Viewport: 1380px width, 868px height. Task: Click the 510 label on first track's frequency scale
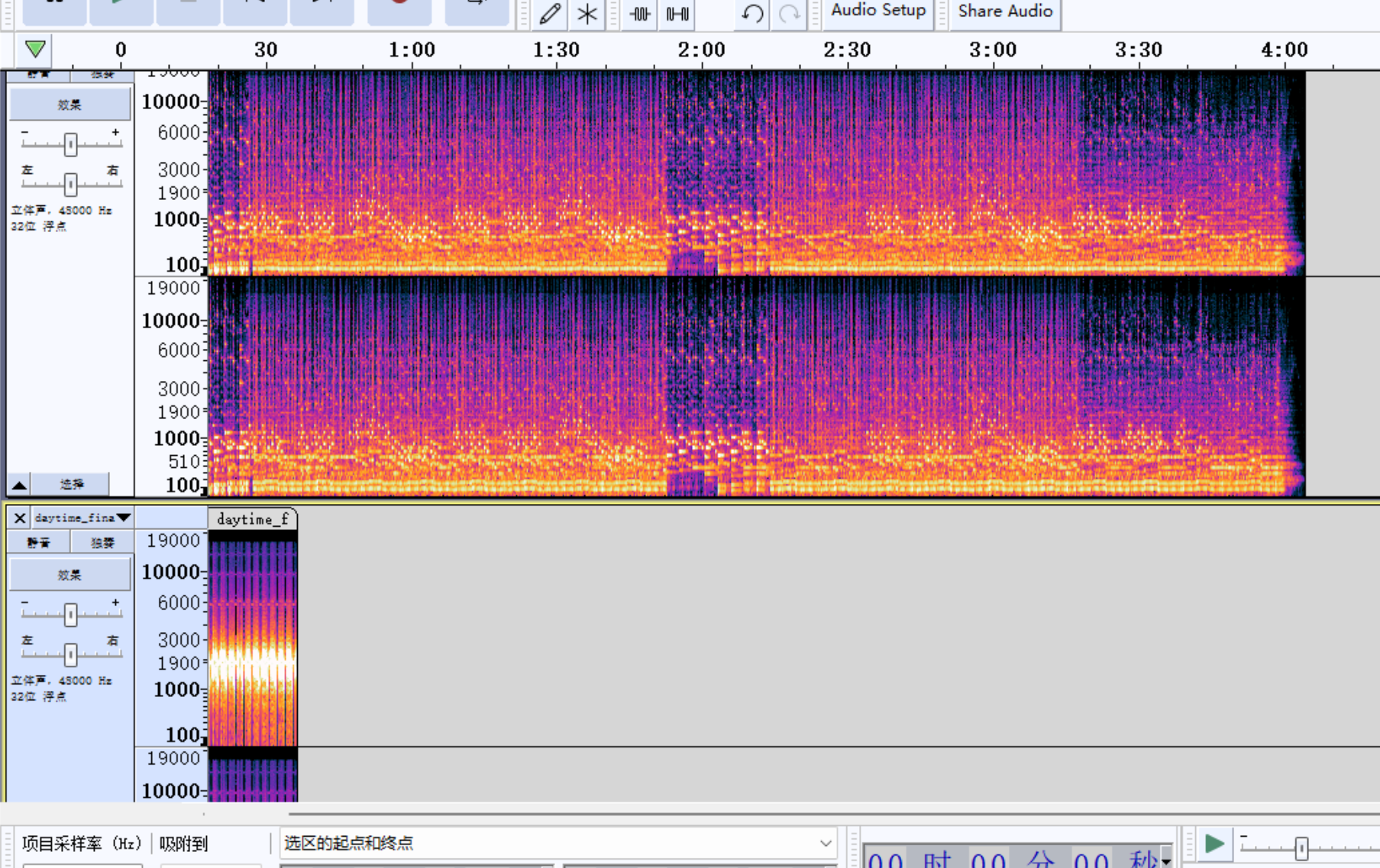183,461
